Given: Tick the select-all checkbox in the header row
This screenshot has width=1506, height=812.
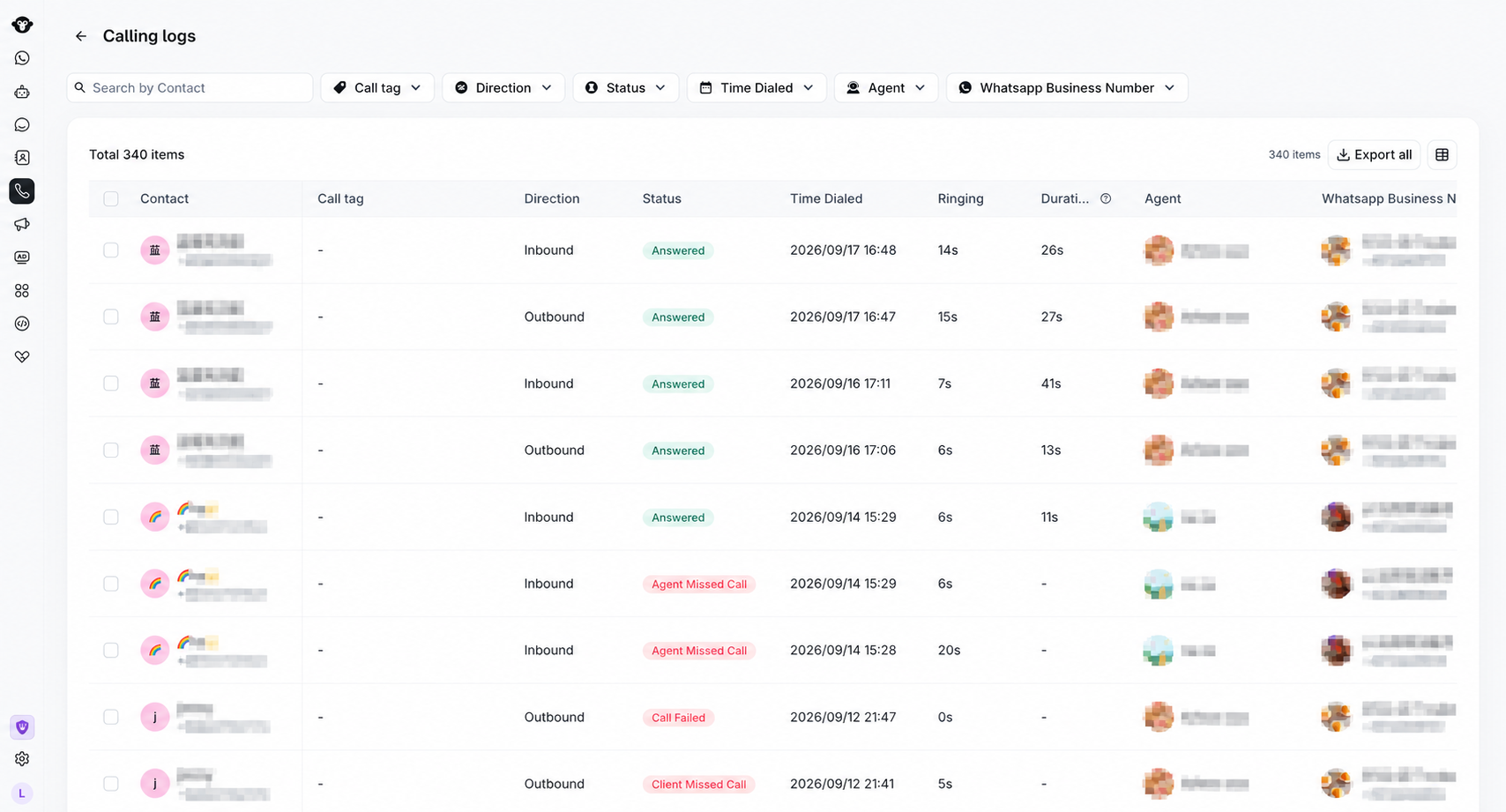Looking at the screenshot, I should (111, 198).
